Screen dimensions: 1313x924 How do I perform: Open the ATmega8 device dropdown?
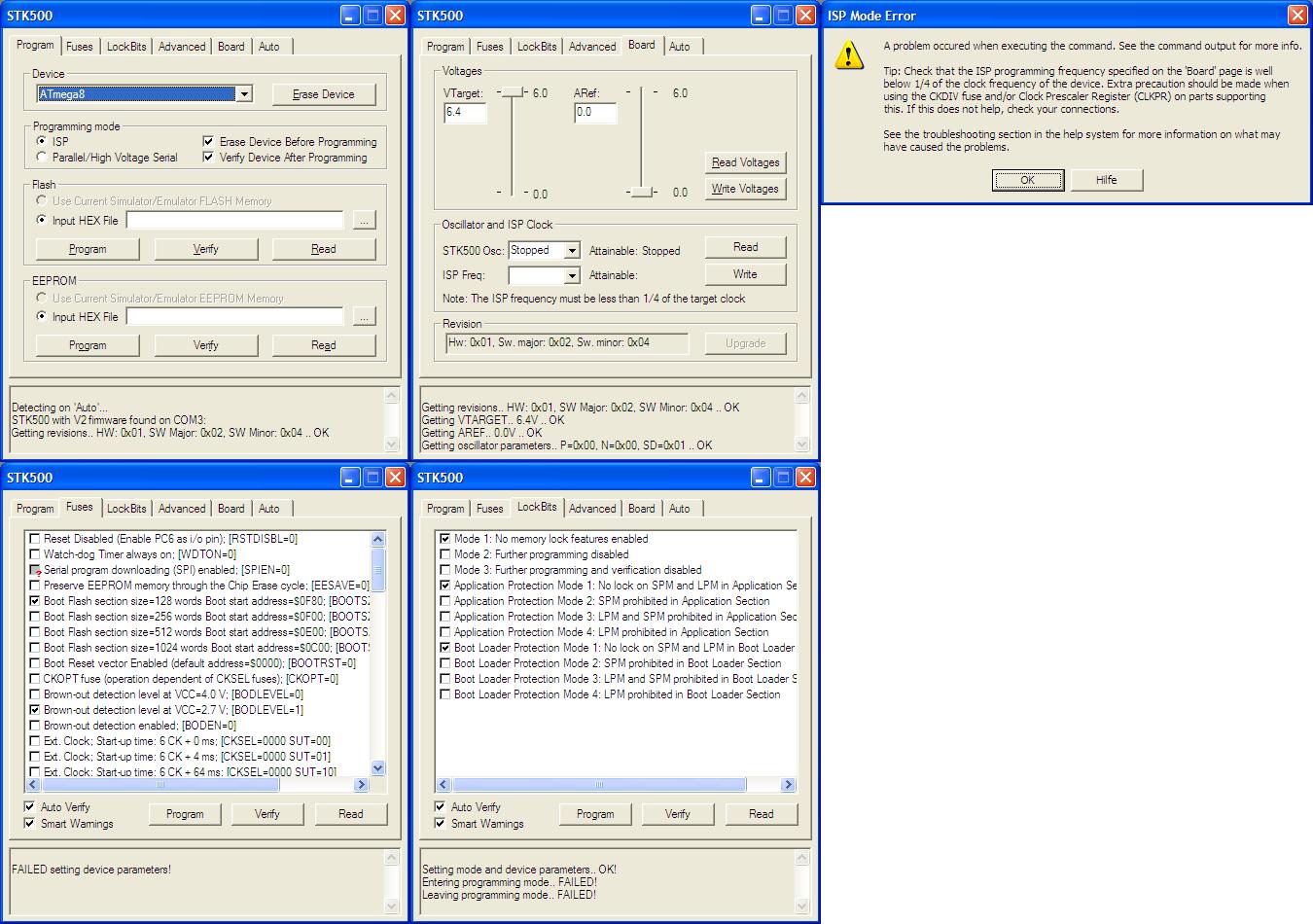tap(244, 94)
